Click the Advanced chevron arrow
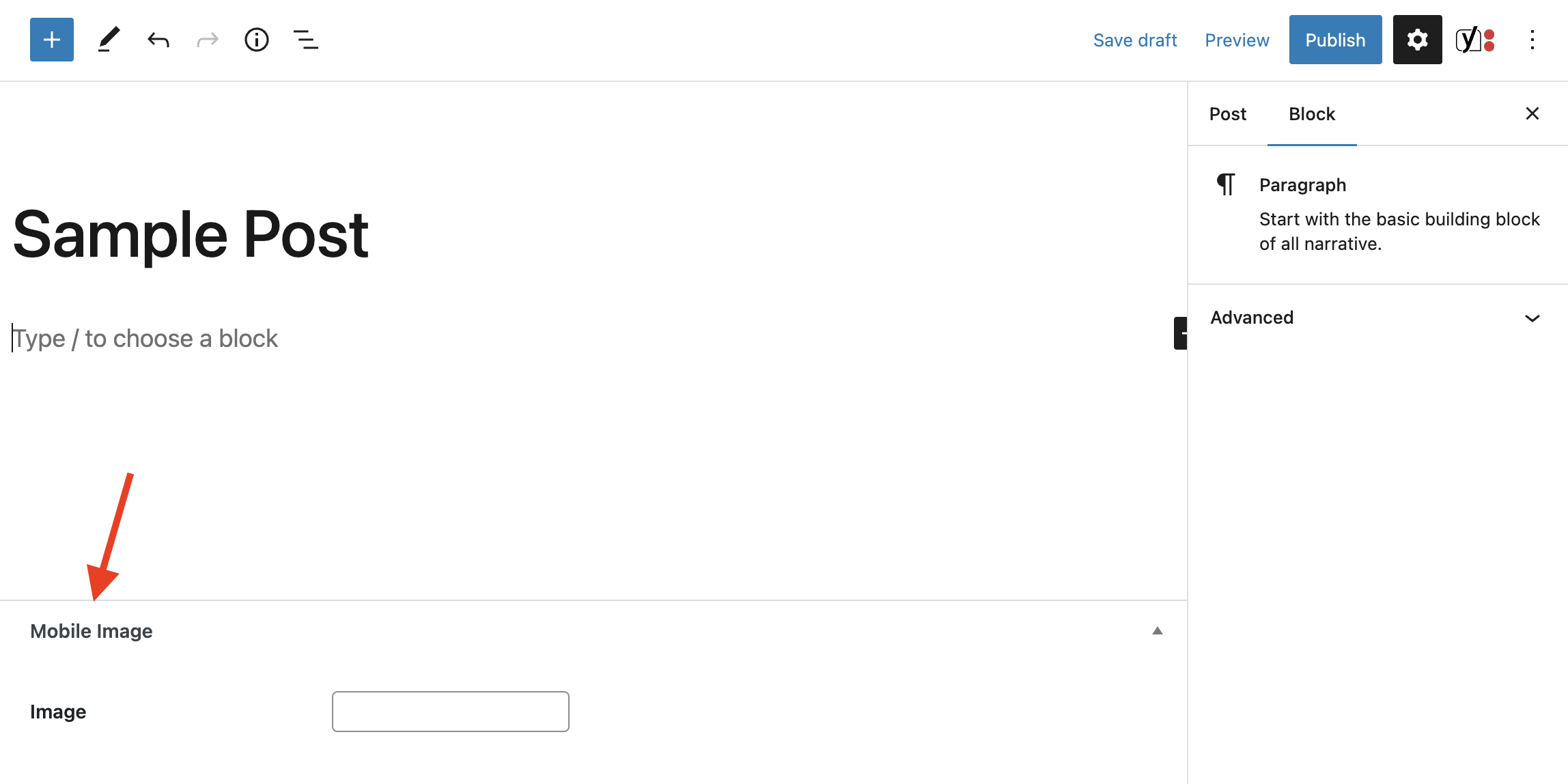 (x=1532, y=318)
